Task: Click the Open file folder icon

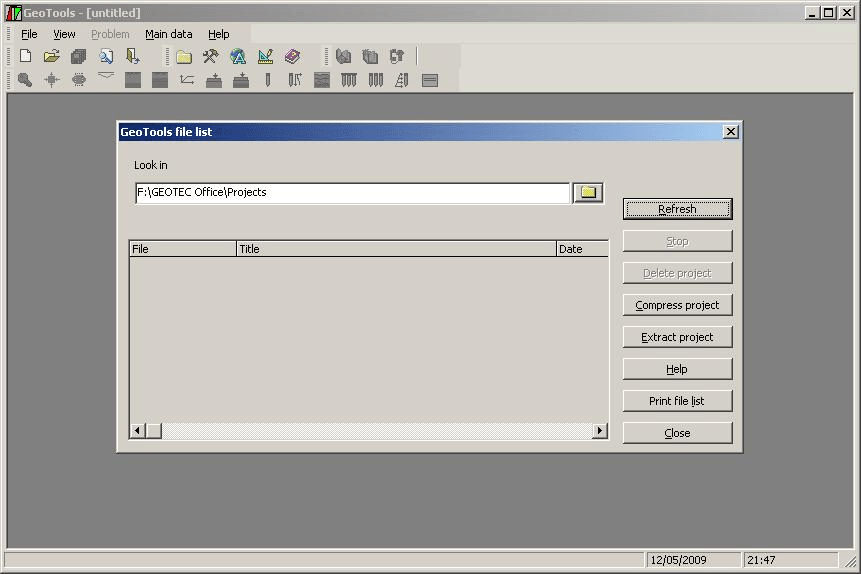Action: pos(52,55)
